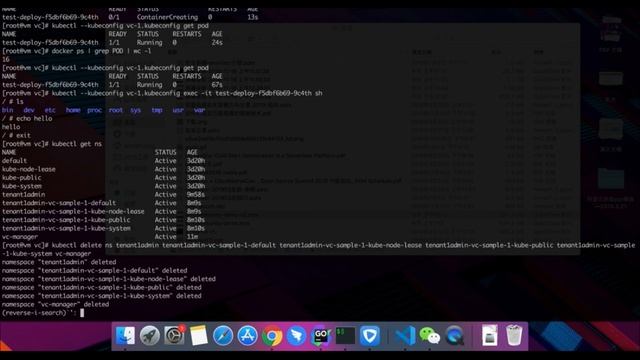Click 'tmp' directory in ls output
Image resolution: width=640 pixels, height=360 pixels.
(x=157, y=110)
